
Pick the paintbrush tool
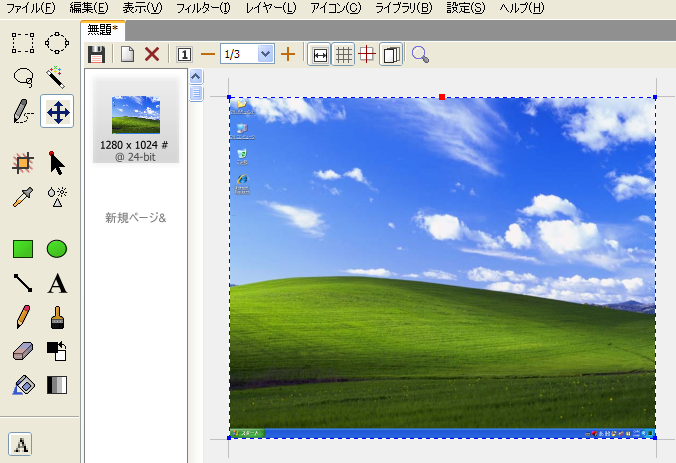57,317
